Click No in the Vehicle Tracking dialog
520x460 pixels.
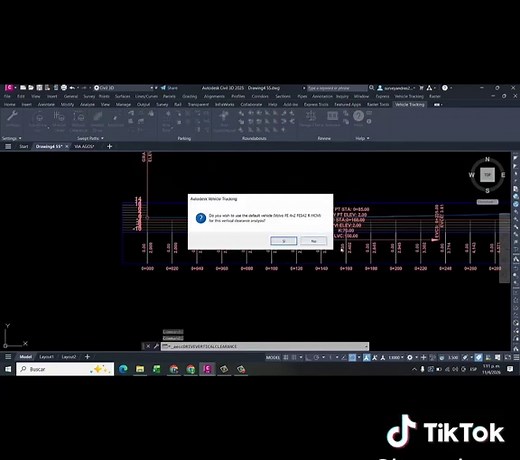coord(313,241)
